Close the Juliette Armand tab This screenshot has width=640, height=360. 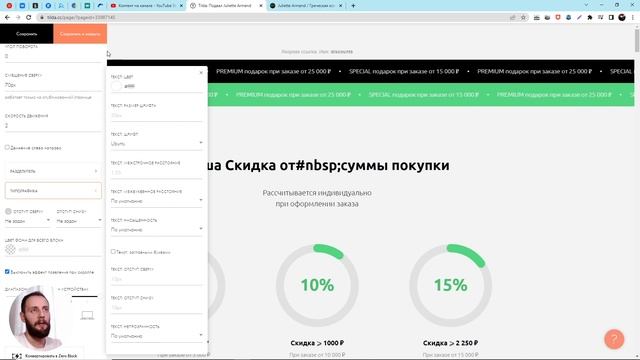click(341, 6)
